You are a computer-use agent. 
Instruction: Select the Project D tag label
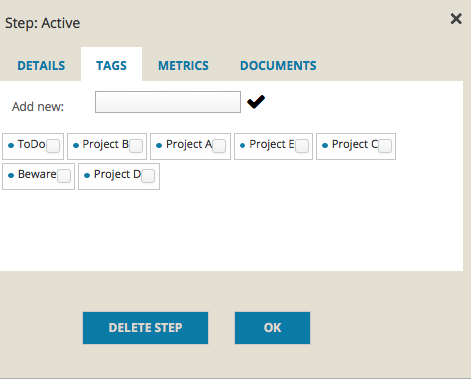click(117, 175)
